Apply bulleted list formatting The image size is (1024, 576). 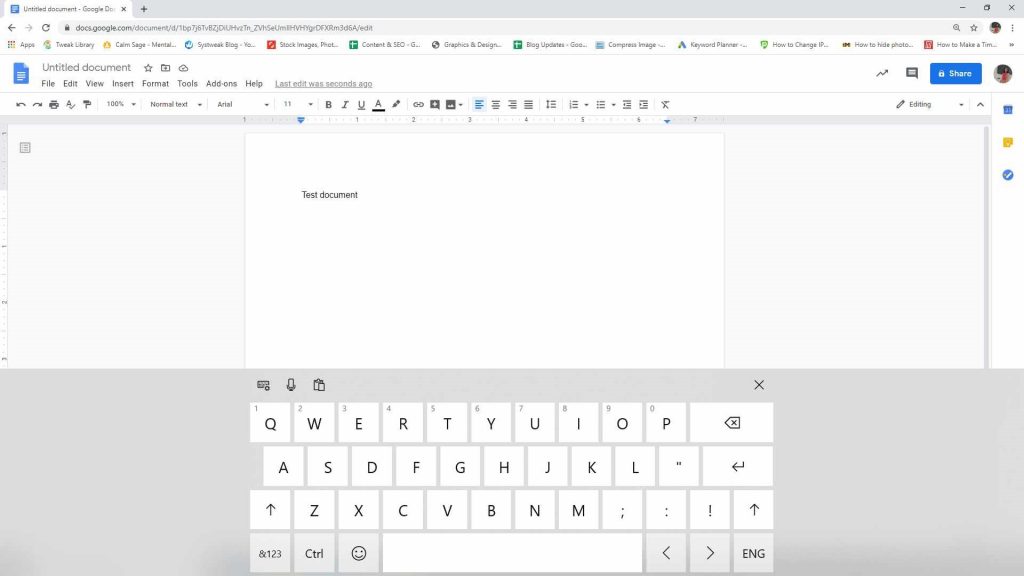pyautogui.click(x=601, y=104)
